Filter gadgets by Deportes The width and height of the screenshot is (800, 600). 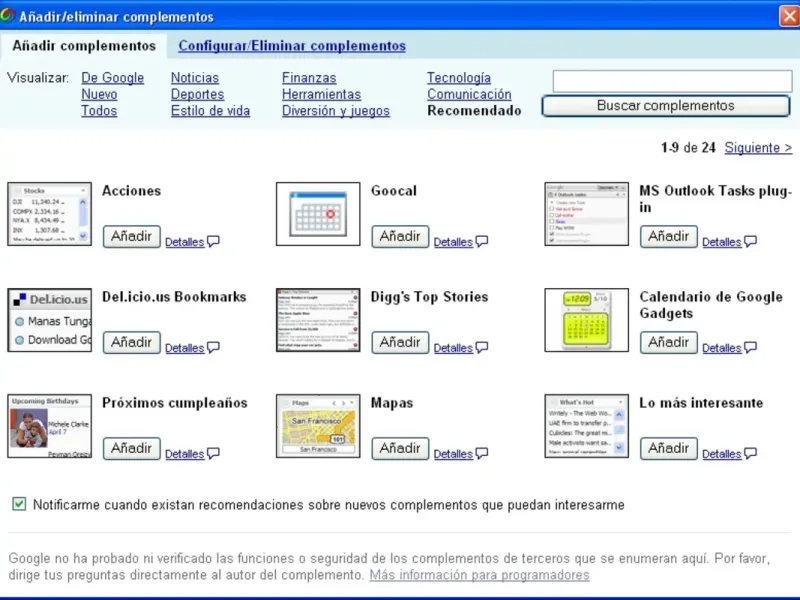tap(197, 94)
